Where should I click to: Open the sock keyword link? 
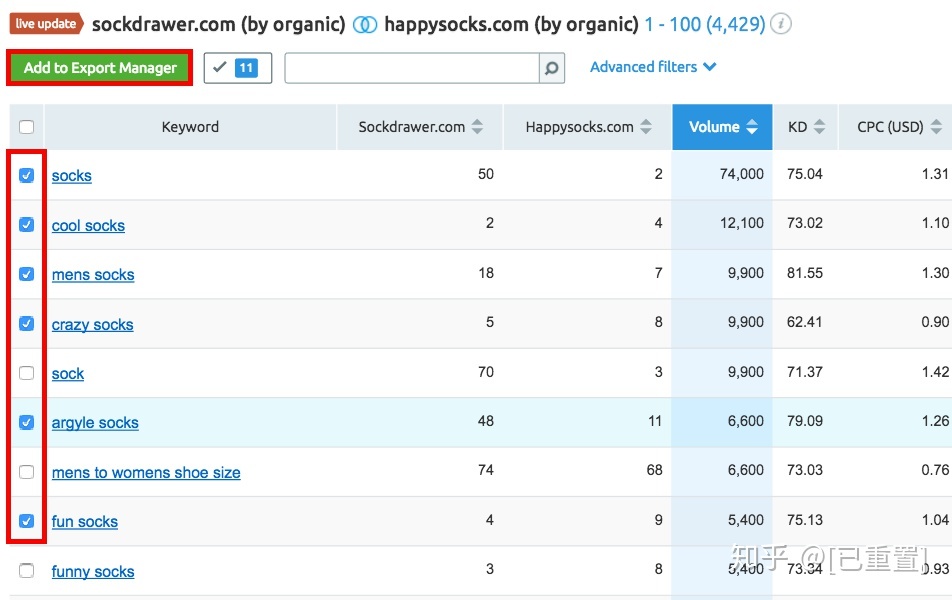click(x=67, y=373)
